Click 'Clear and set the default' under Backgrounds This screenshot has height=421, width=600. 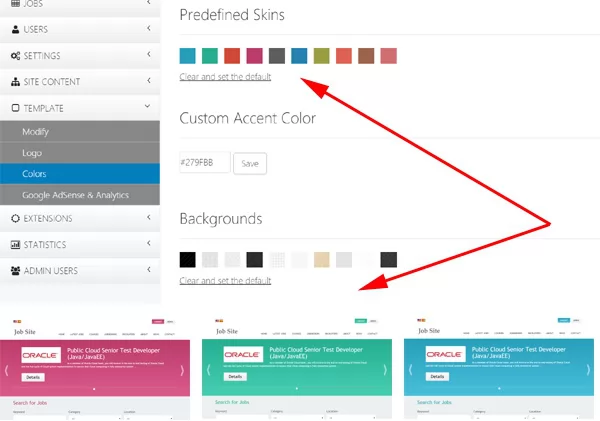(225, 281)
